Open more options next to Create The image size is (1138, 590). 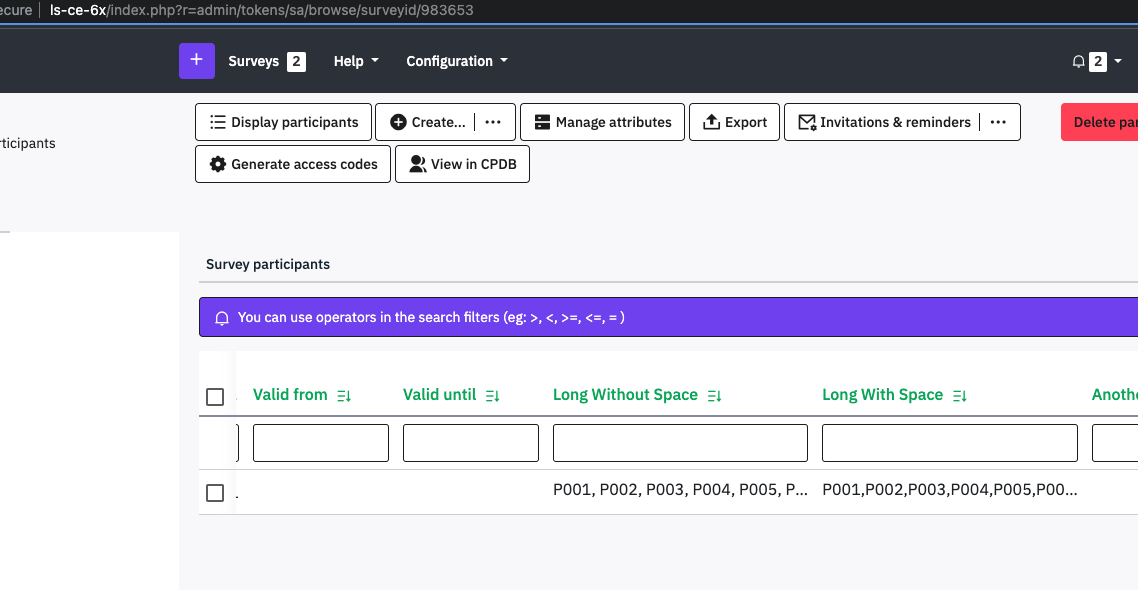[x=493, y=122]
